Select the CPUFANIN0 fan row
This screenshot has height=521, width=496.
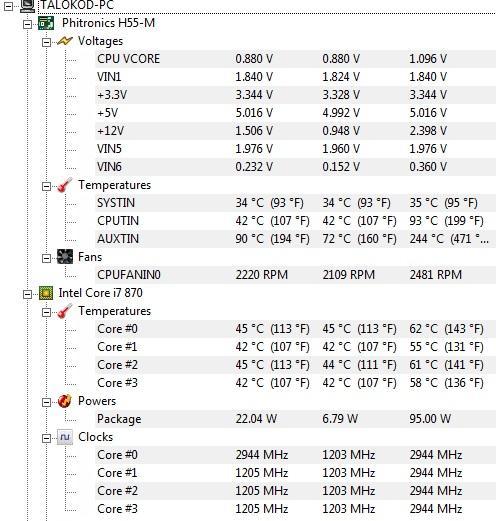tap(295, 275)
